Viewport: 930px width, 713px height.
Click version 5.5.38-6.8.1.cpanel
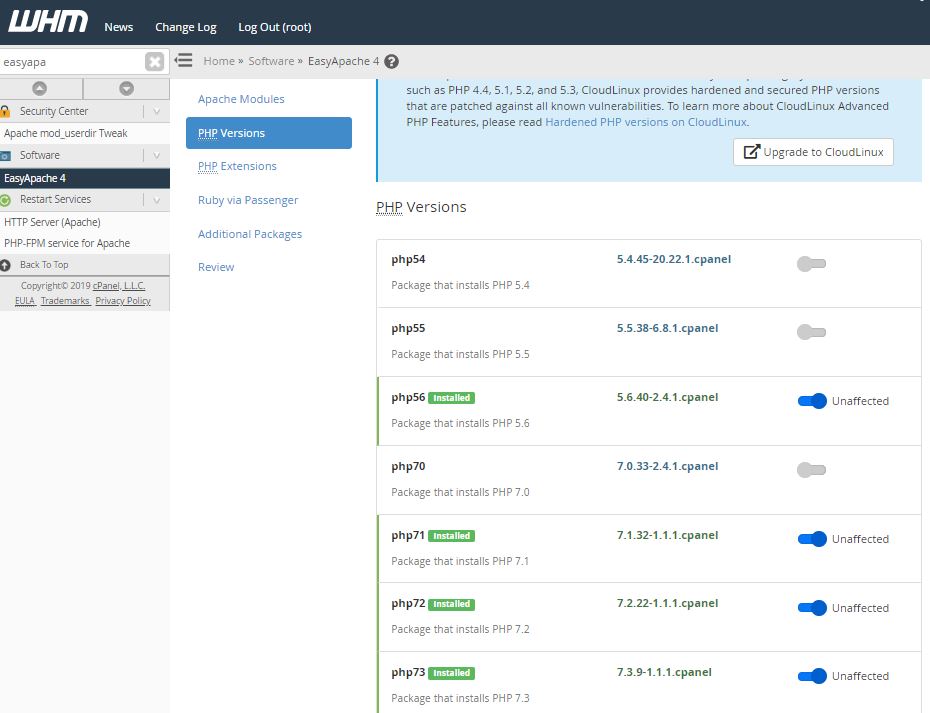pos(667,328)
